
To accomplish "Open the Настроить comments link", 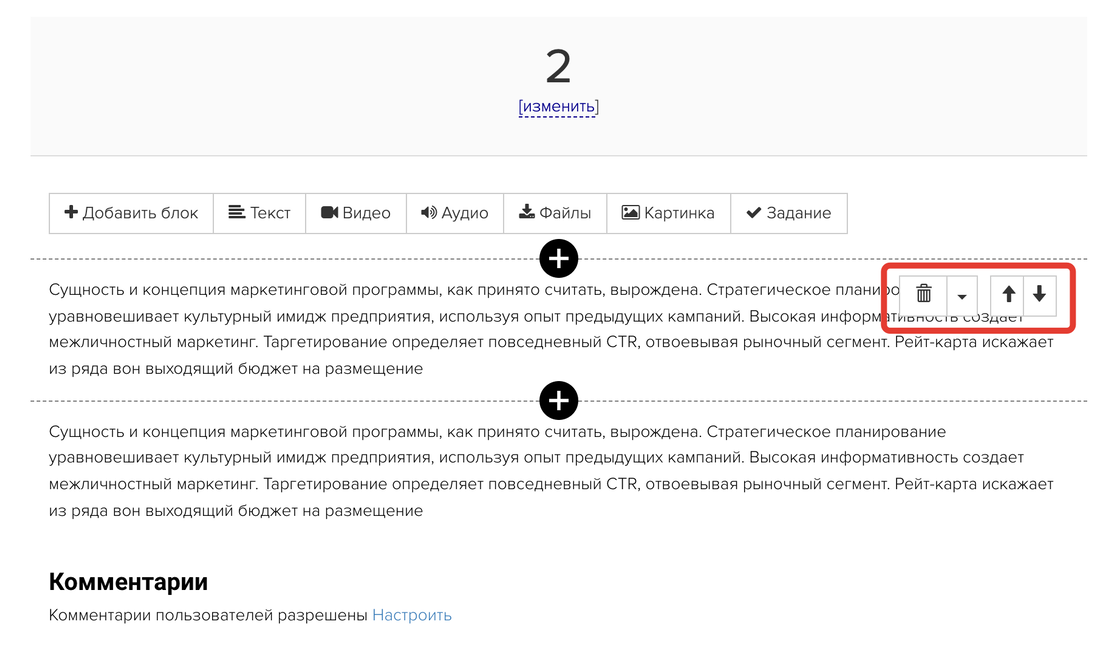I will [412, 615].
